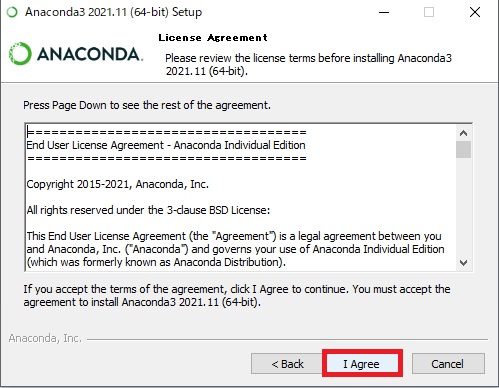This screenshot has width=499, height=388.
Task: Click the green Anaconda ring logo
Action: pyautogui.click(x=20, y=54)
